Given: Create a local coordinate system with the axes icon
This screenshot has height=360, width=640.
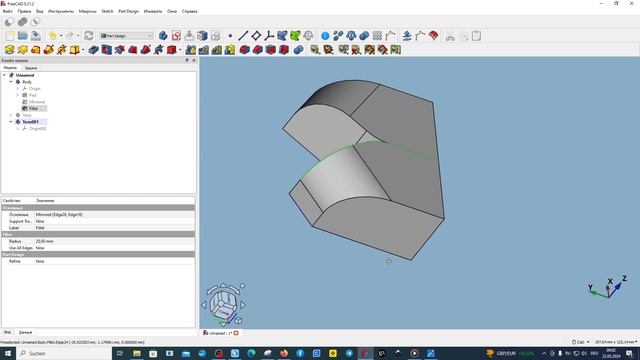Looking at the screenshot, I should (x=269, y=36).
